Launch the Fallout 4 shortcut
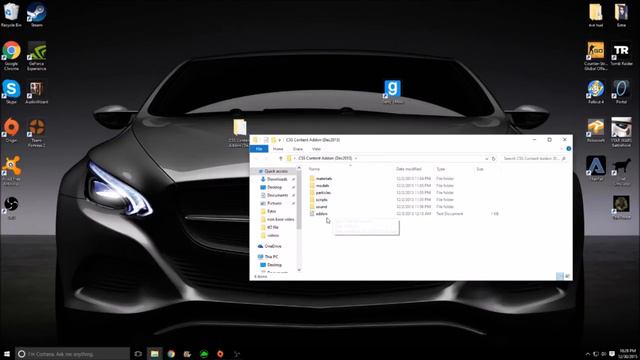The width and height of the screenshot is (640, 360). 596,91
